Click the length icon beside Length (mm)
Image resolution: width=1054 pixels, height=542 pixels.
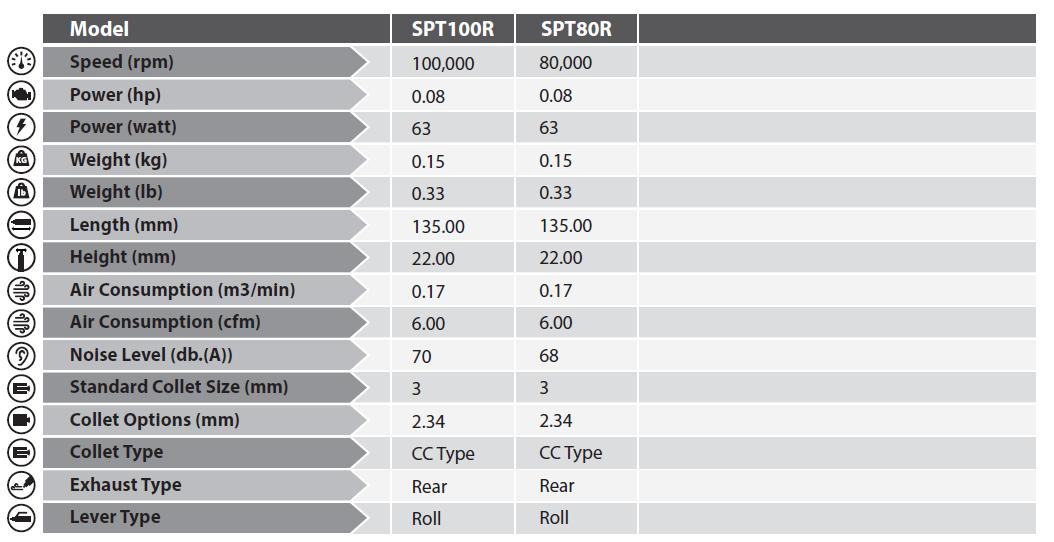coord(21,225)
